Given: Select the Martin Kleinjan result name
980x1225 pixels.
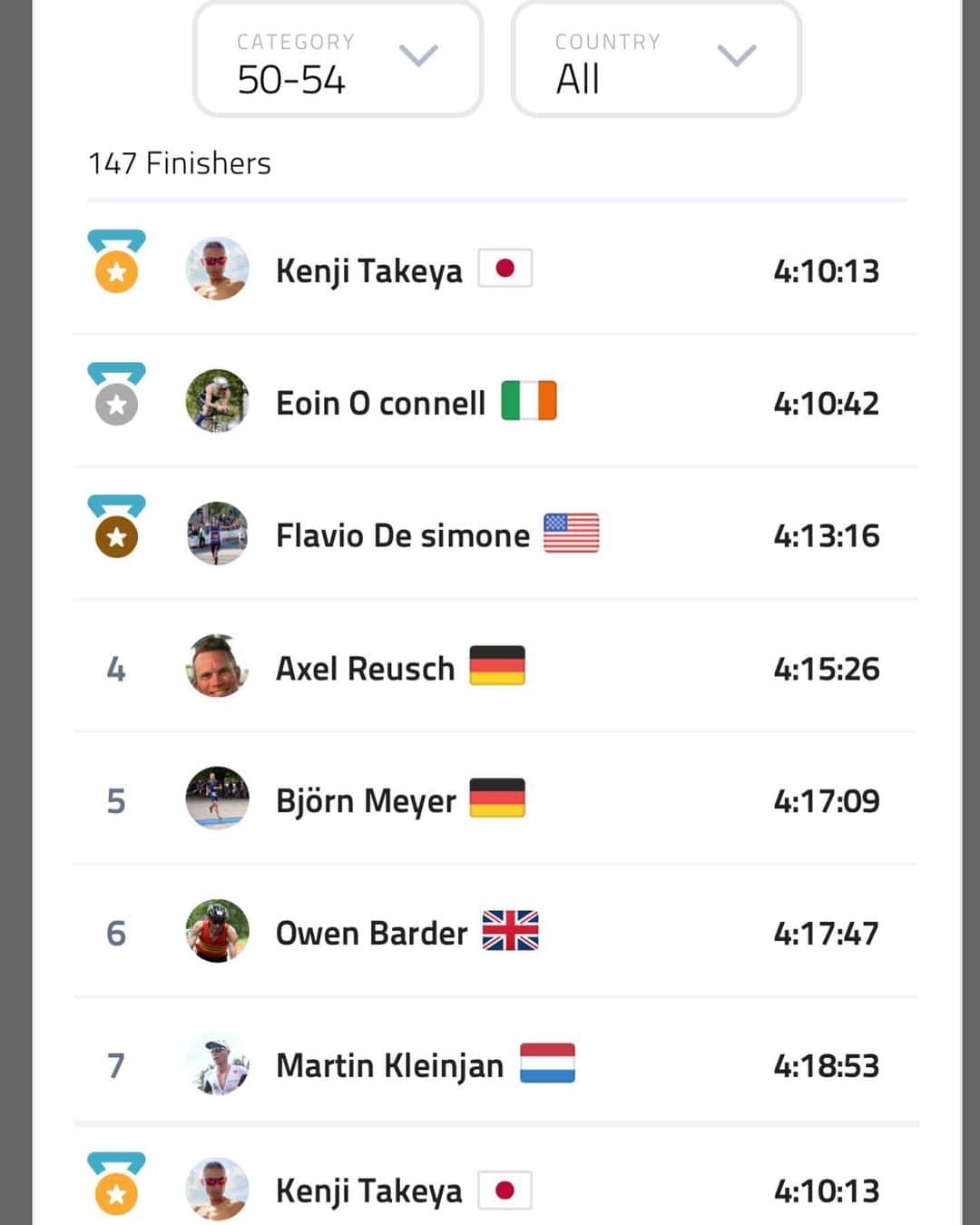Looking at the screenshot, I should click(390, 1066).
